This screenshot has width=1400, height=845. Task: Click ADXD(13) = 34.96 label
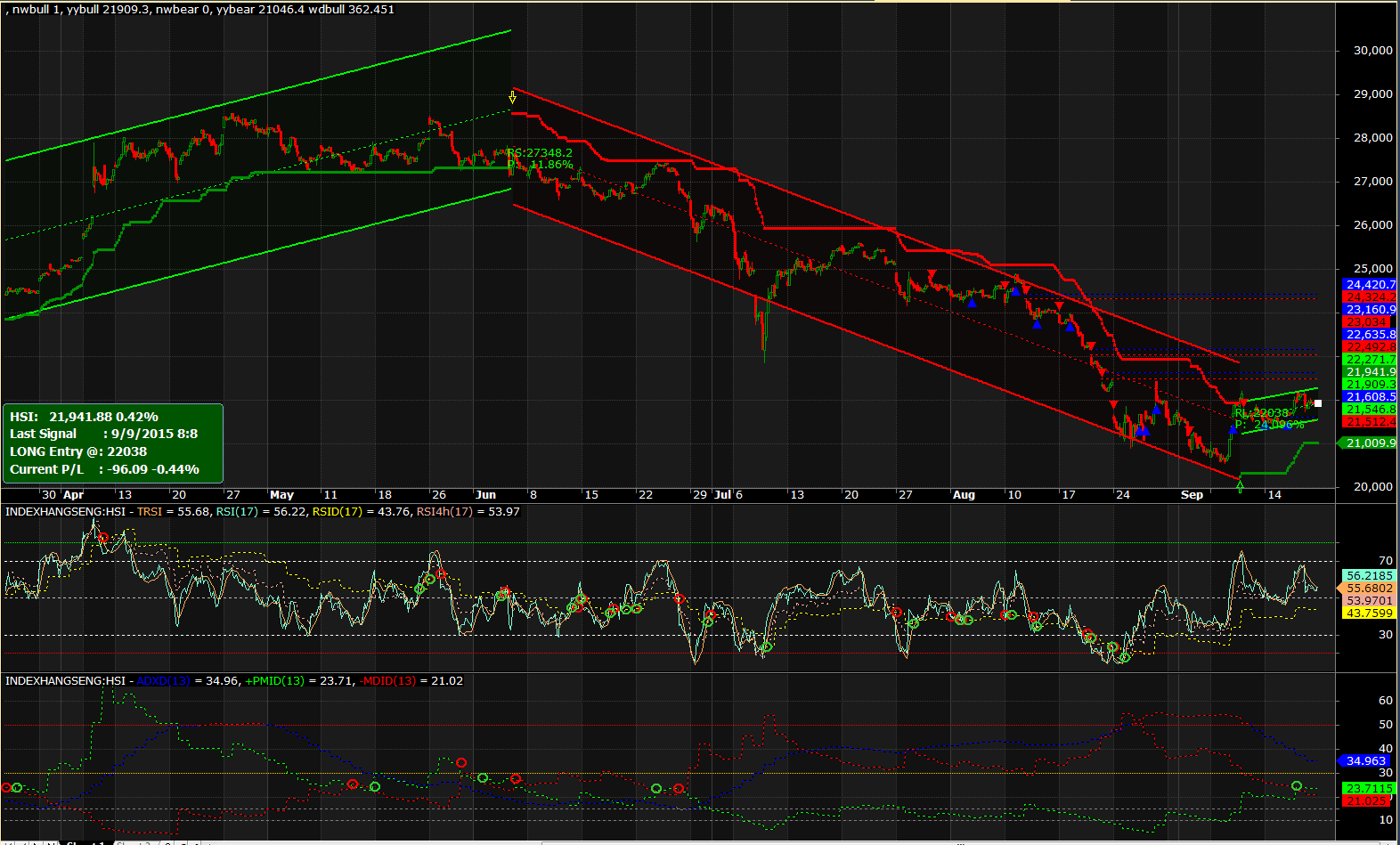point(188,680)
